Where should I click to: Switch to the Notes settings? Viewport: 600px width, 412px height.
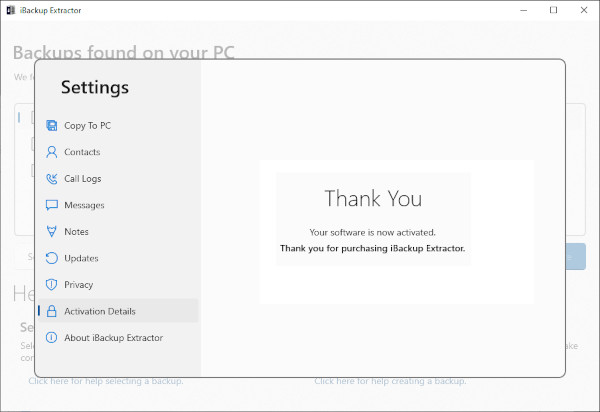point(76,231)
